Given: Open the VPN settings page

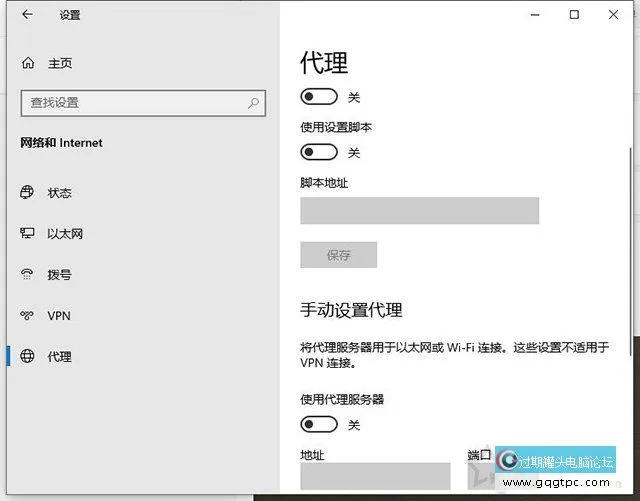Looking at the screenshot, I should tap(59, 316).
